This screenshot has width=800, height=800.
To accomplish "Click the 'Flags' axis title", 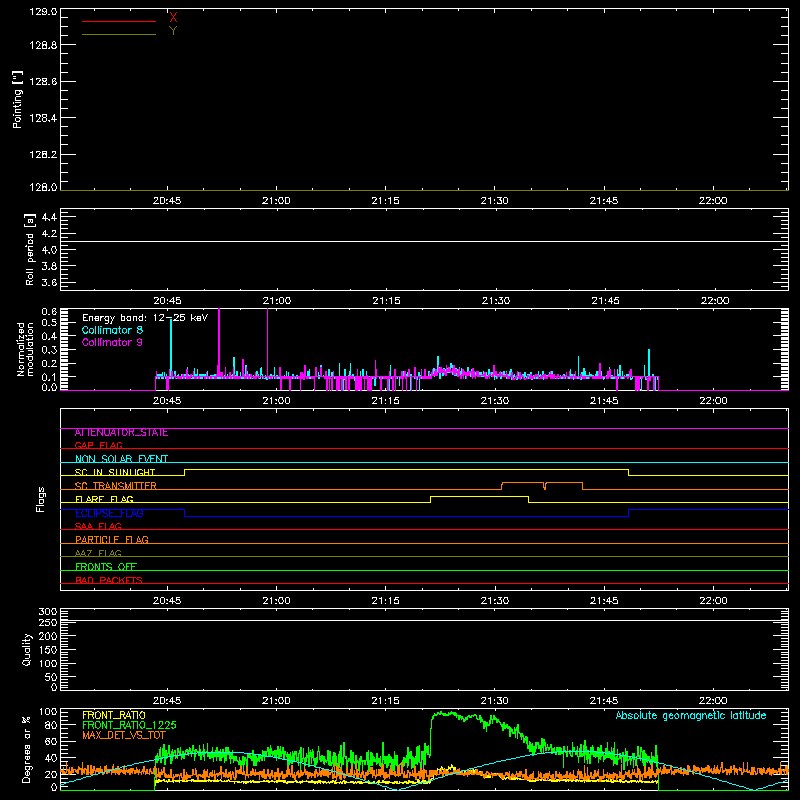I will (x=41, y=499).
